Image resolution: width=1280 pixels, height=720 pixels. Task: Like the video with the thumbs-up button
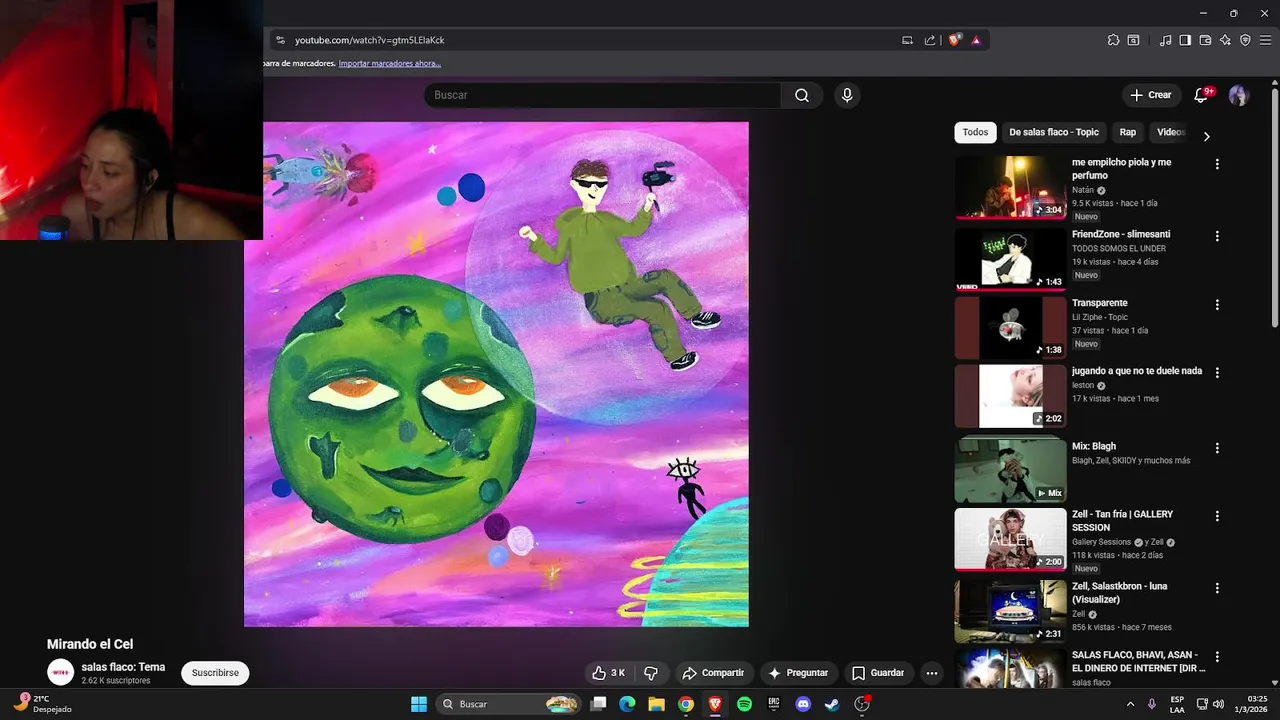click(609, 673)
